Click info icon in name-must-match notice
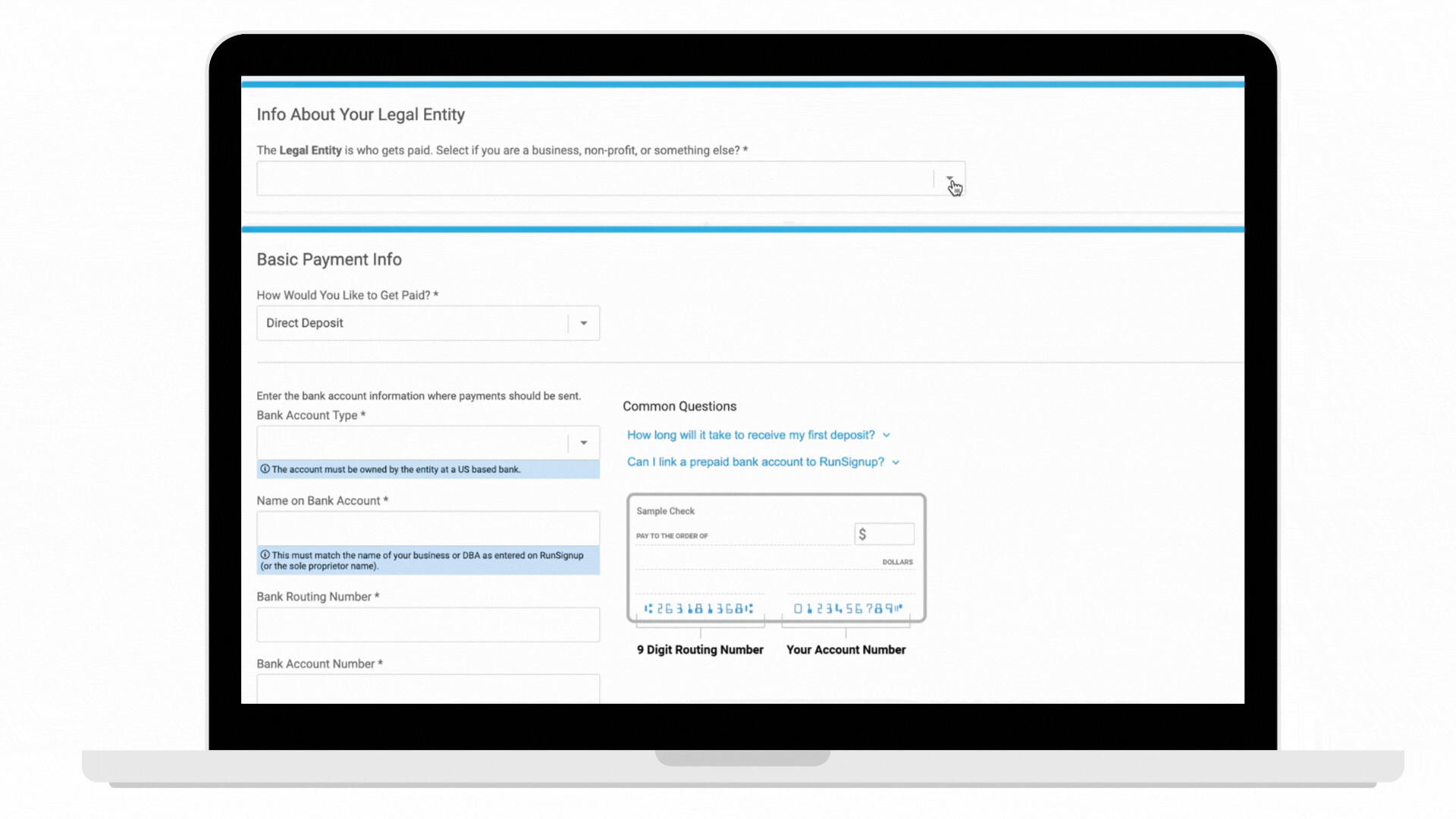The image size is (1456, 819). click(x=265, y=555)
